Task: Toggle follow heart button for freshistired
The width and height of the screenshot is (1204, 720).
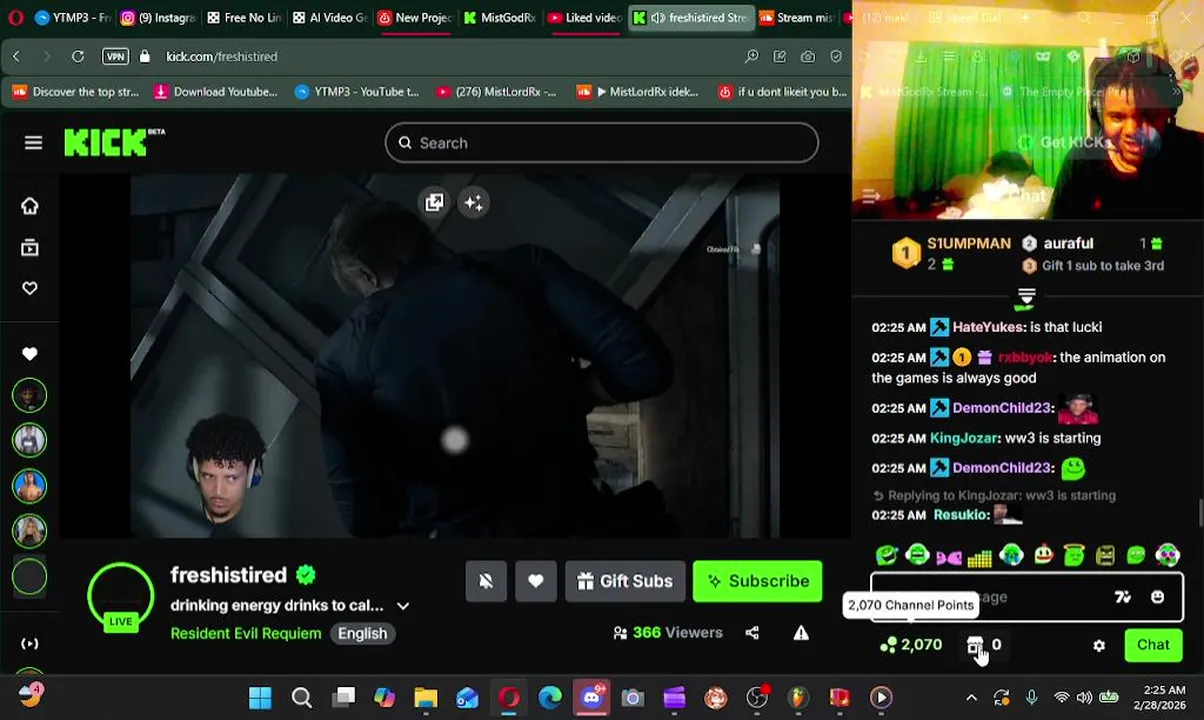Action: pyautogui.click(x=536, y=581)
